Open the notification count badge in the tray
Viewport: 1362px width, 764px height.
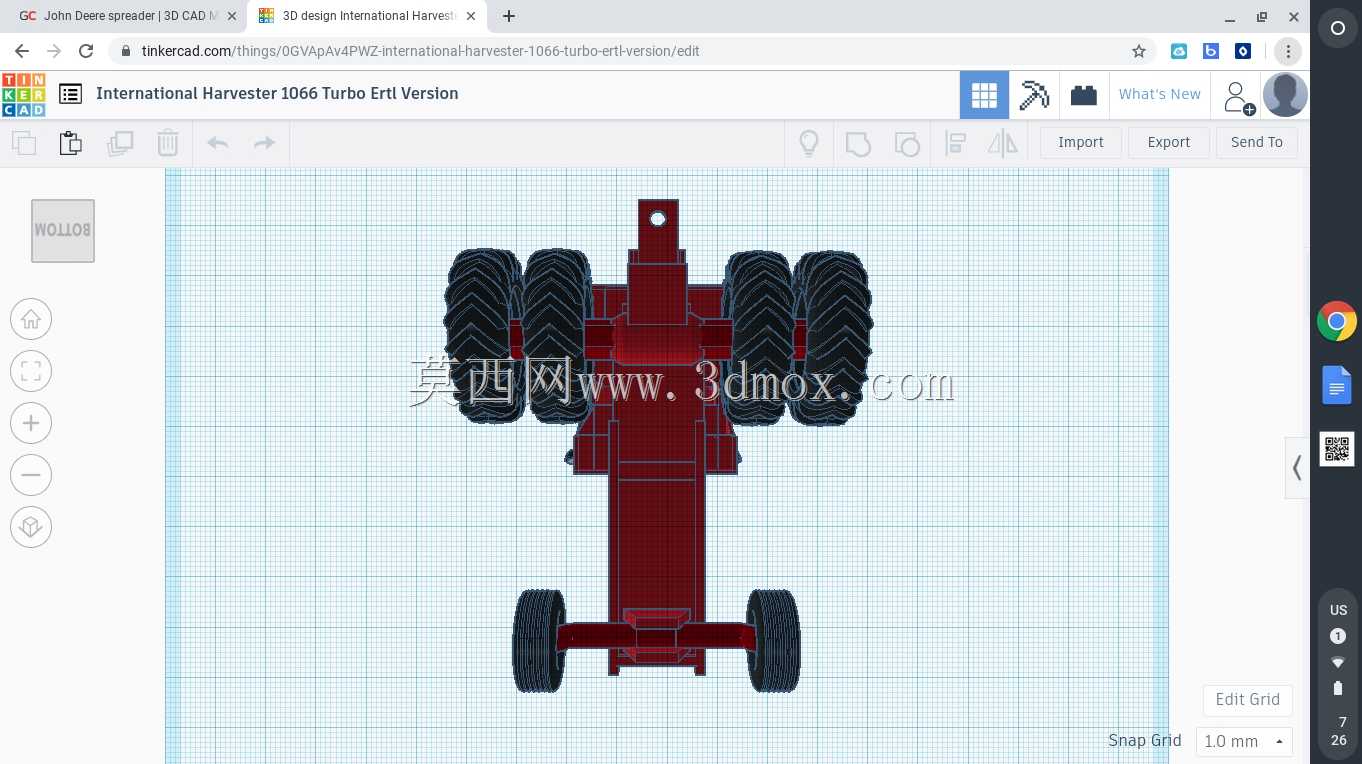1338,636
